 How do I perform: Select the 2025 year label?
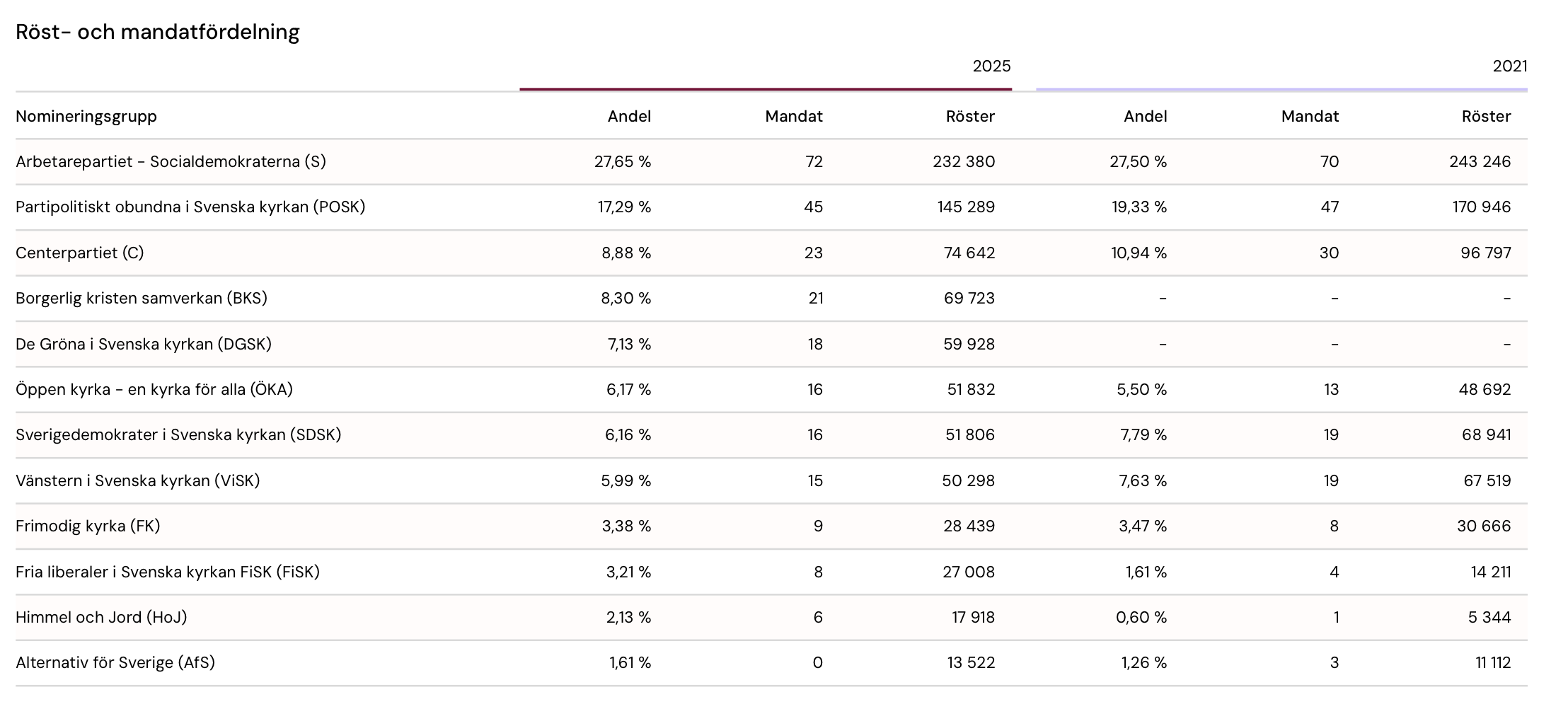pos(991,67)
